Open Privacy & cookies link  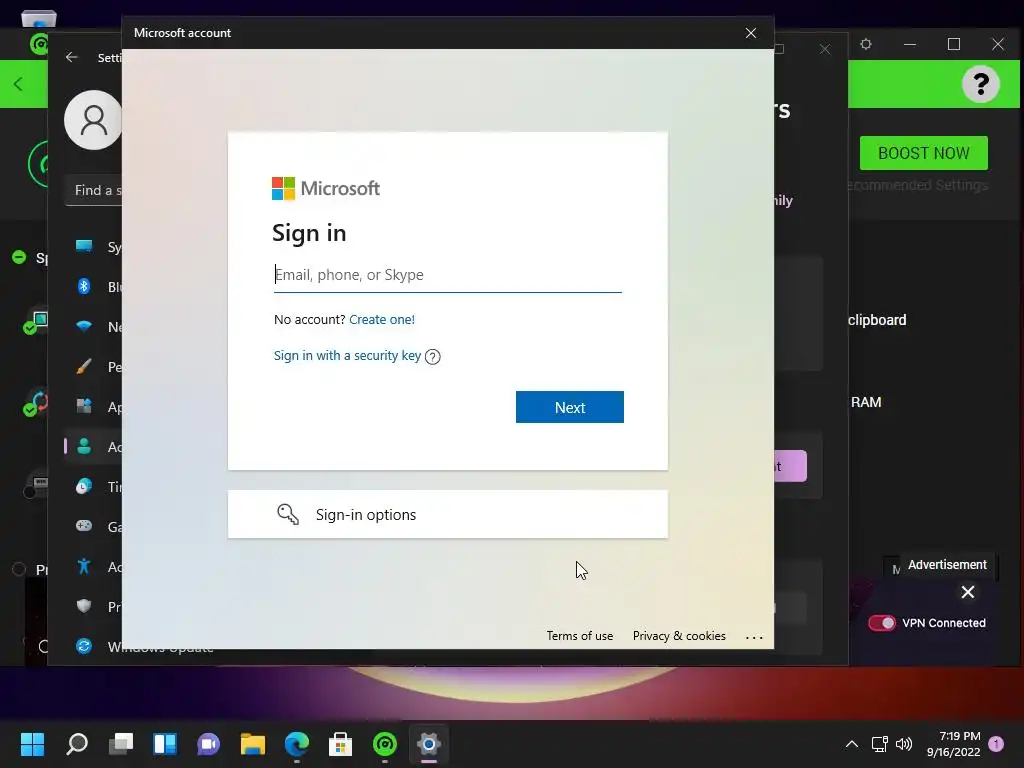pyautogui.click(x=679, y=635)
